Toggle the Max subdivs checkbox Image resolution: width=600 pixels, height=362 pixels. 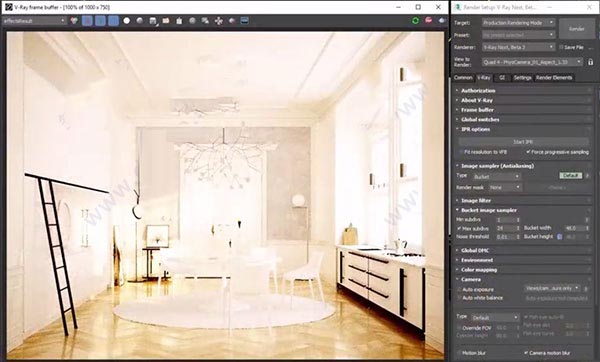click(459, 228)
